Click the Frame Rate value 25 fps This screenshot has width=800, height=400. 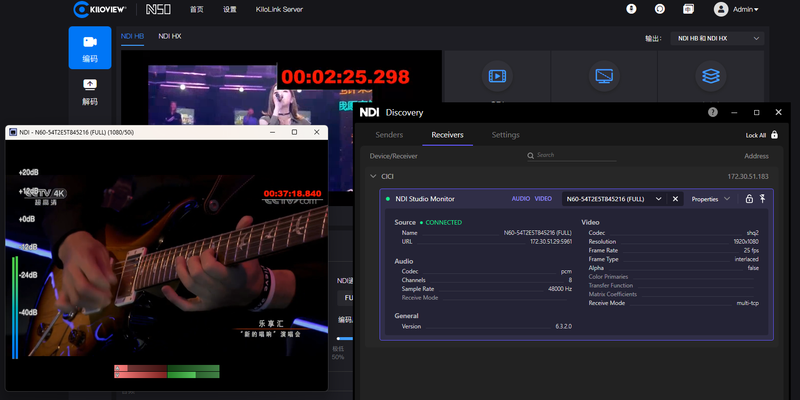click(751, 251)
